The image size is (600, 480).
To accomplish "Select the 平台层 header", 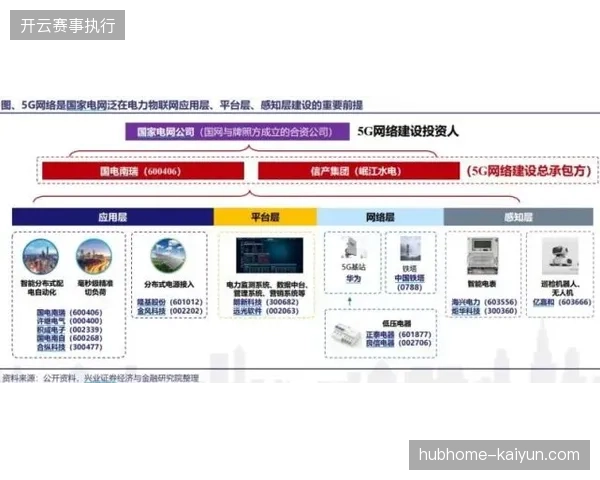I will [x=265, y=217].
